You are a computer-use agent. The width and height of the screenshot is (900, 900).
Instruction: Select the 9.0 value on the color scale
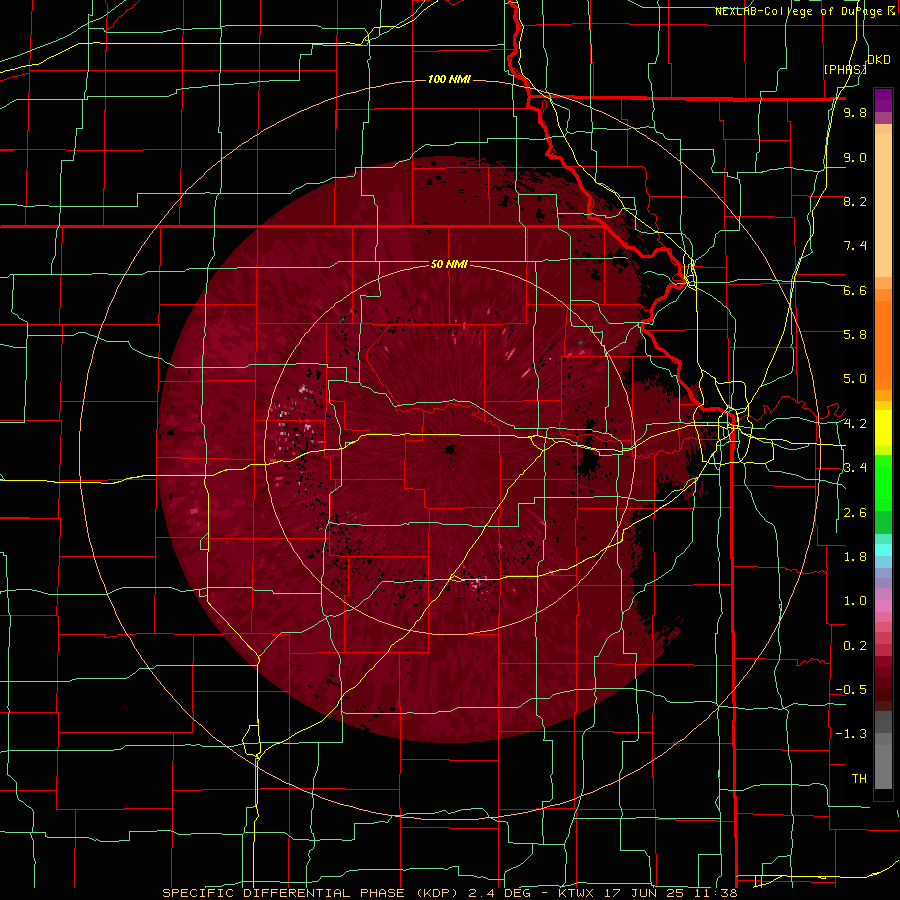(x=855, y=157)
